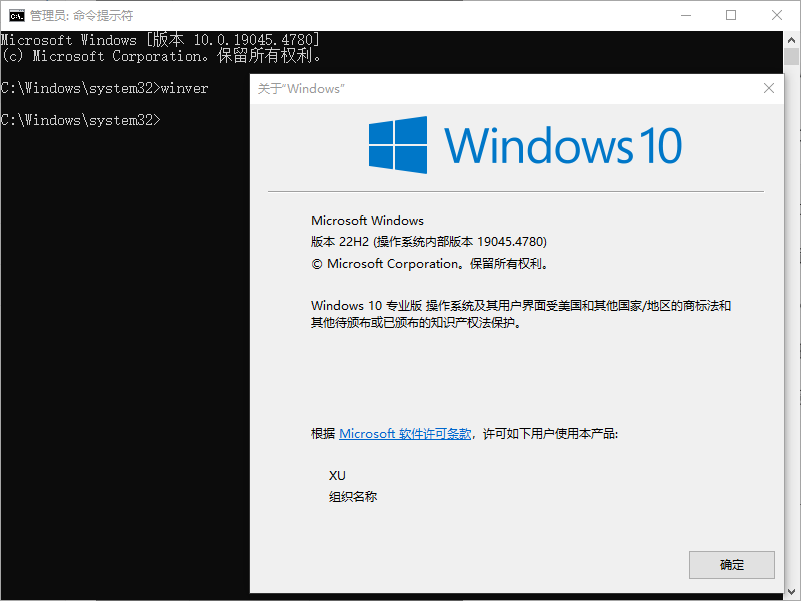Click the Command Prompt scrollbar down arrow

[x=792, y=592]
